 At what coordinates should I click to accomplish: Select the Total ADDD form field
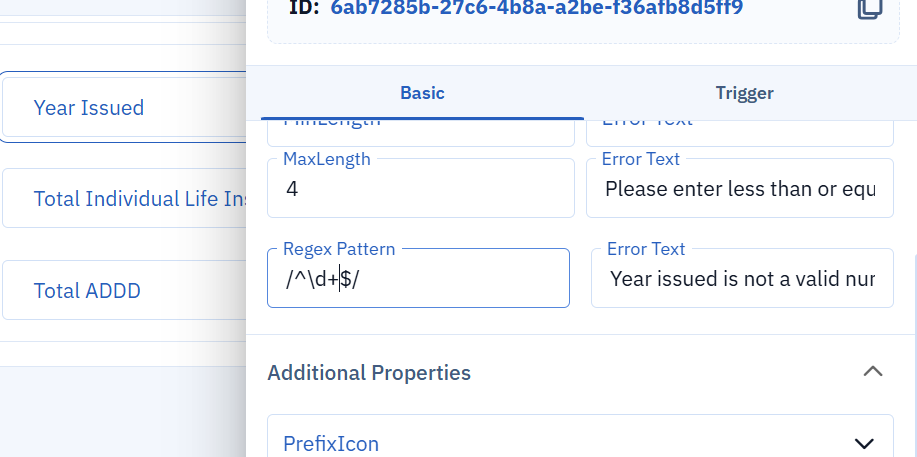[x=124, y=290]
